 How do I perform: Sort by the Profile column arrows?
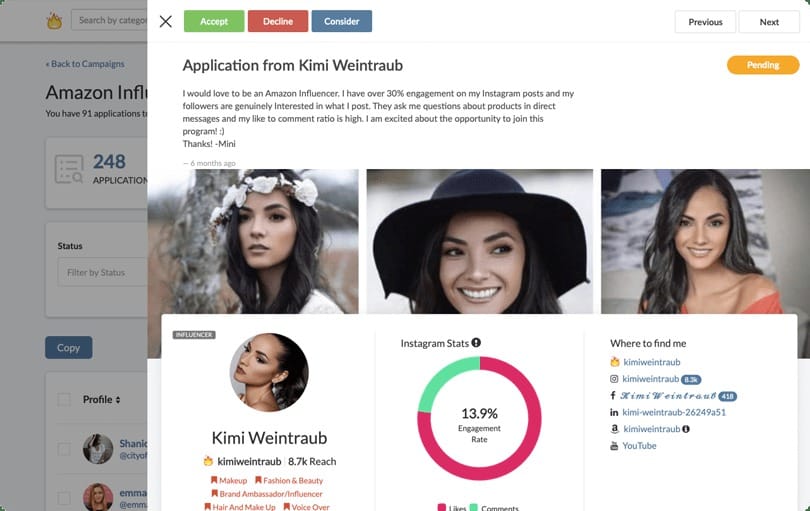pyautogui.click(x=118, y=400)
